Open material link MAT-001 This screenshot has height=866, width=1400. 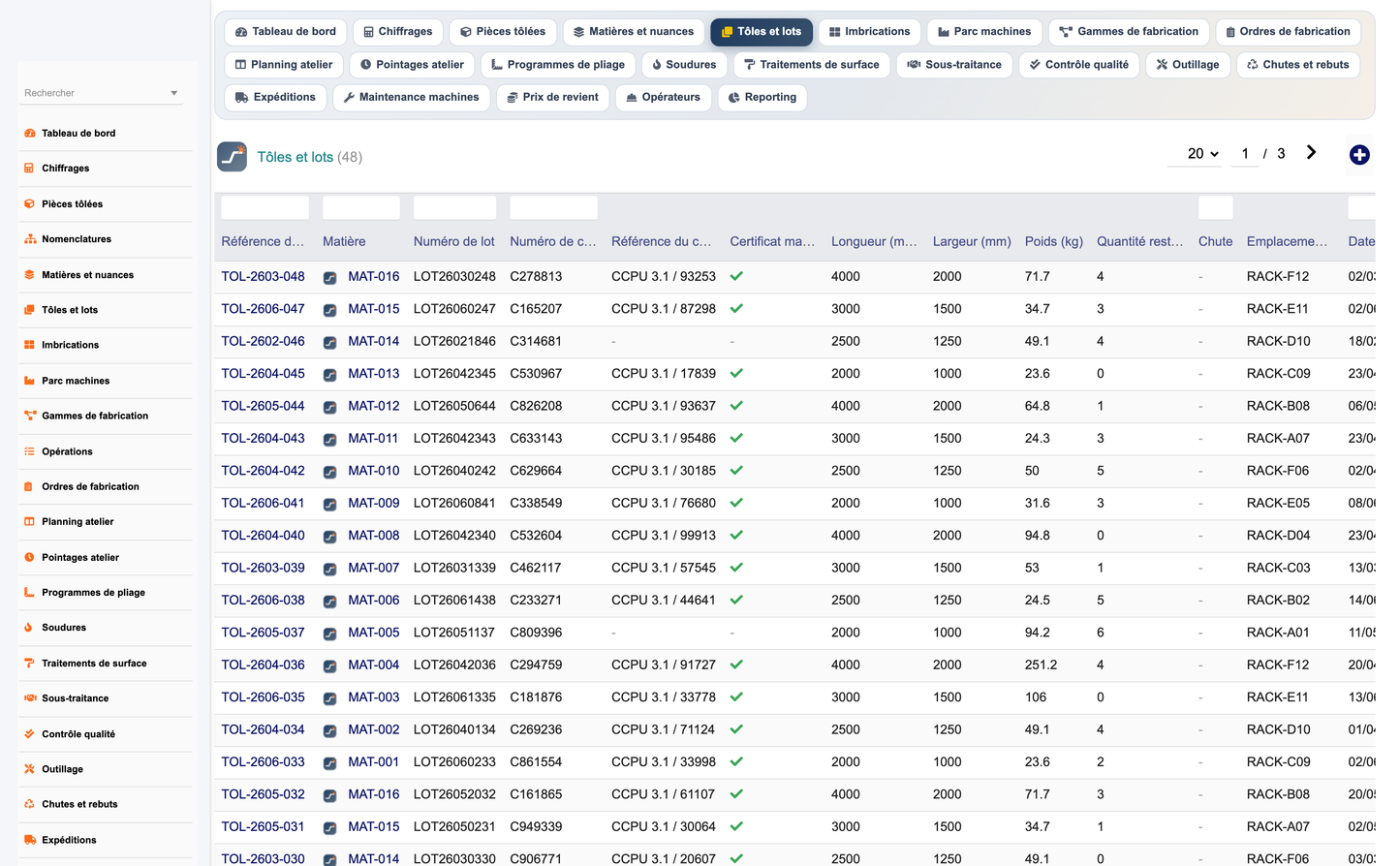coord(374,761)
